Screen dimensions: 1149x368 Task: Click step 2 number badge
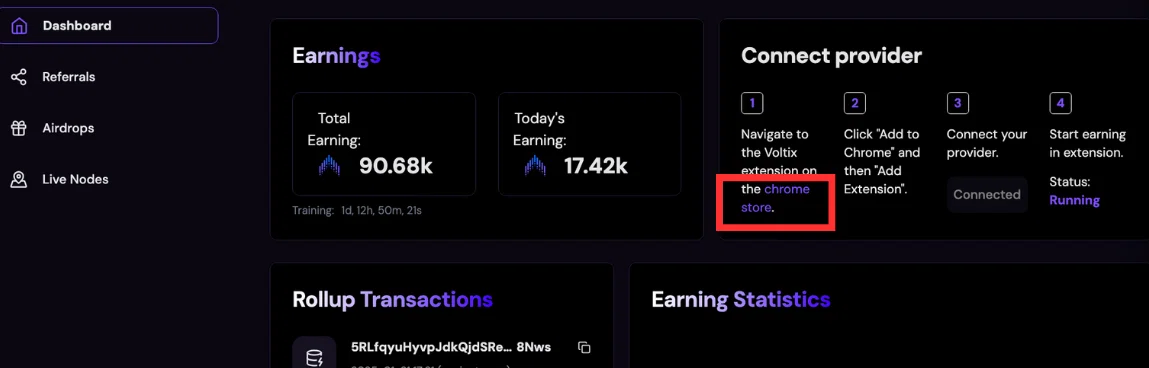pyautogui.click(x=854, y=103)
